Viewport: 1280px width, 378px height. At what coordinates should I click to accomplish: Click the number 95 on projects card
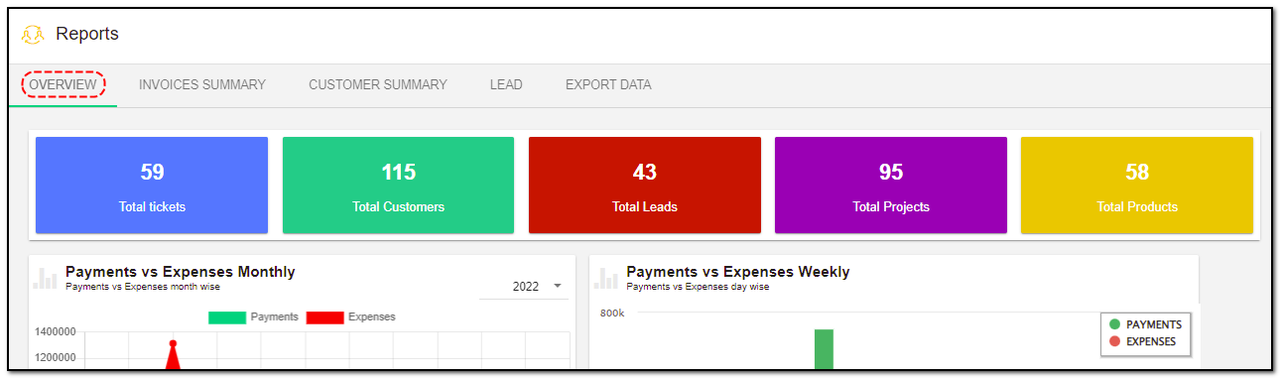tap(891, 172)
